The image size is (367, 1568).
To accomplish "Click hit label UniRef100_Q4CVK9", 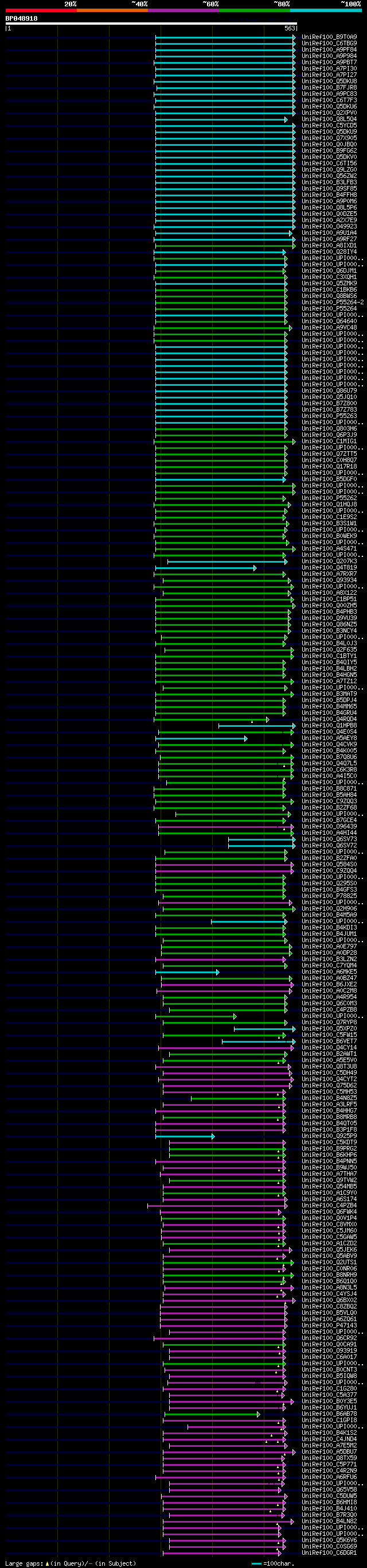I will coord(329,745).
